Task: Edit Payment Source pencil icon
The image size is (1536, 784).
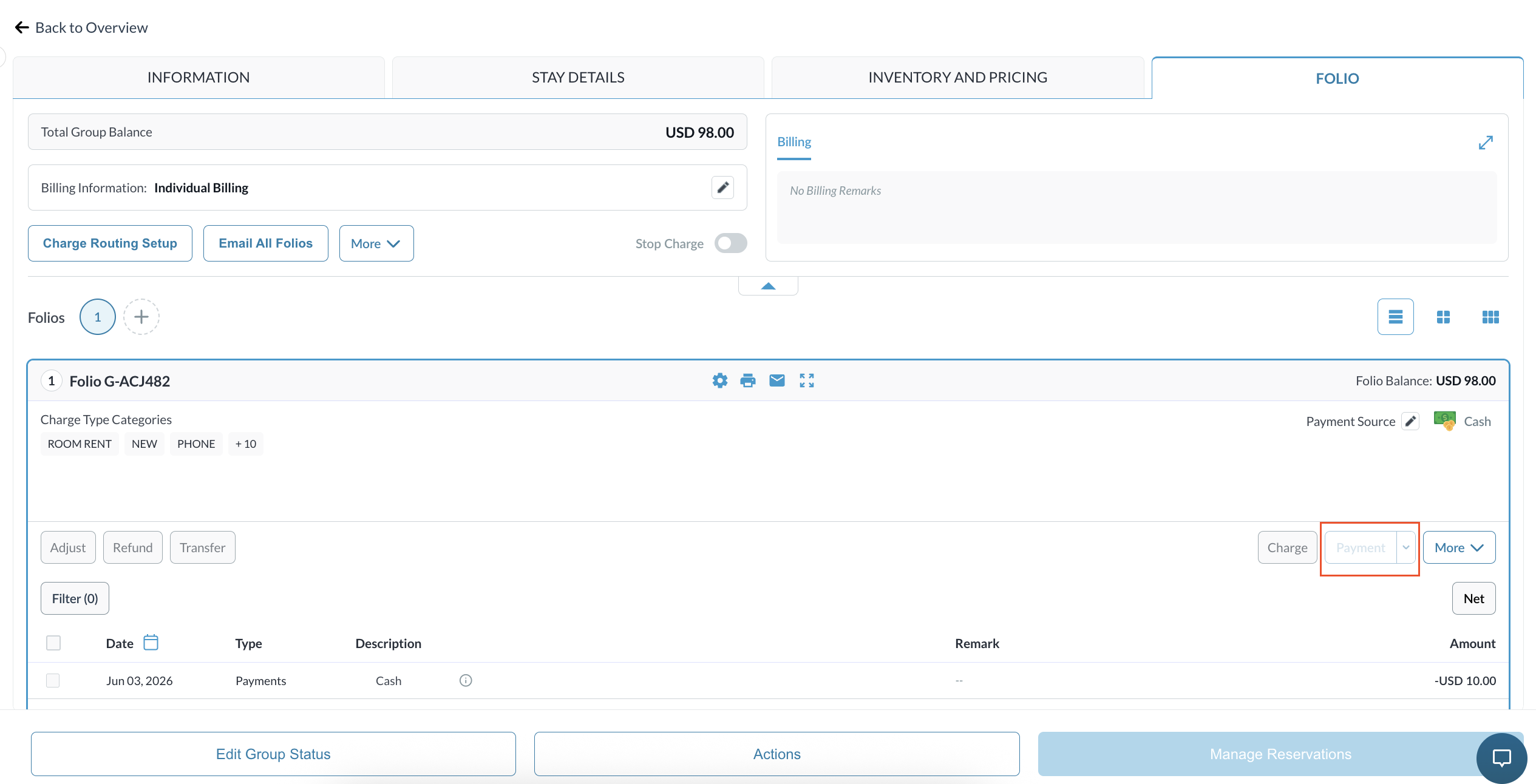Action: tap(1410, 421)
